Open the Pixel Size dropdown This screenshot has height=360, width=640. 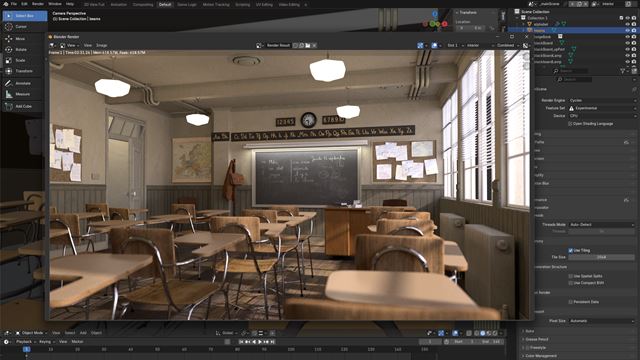[602, 321]
